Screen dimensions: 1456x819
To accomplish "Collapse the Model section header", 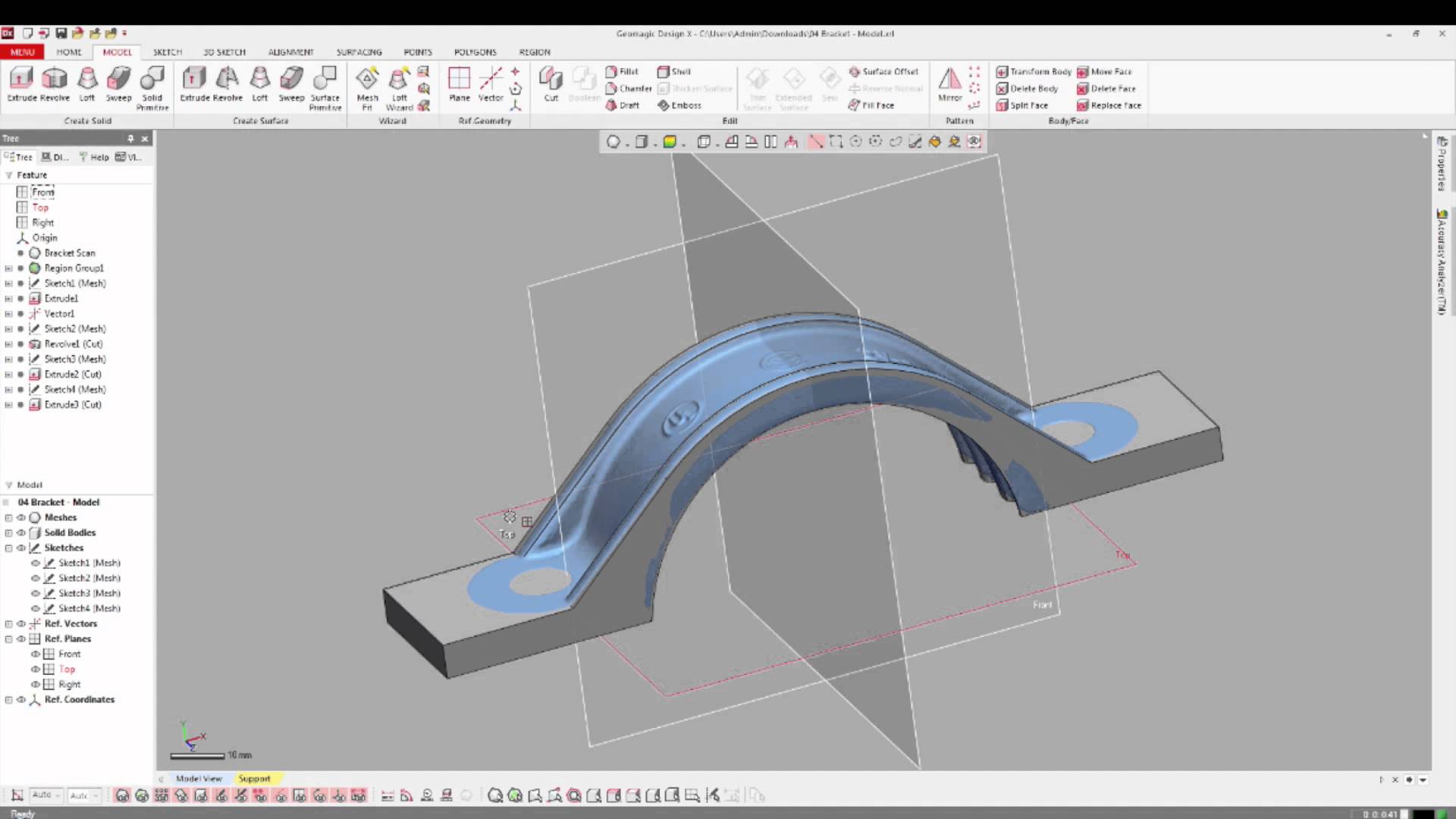I will 9,485.
